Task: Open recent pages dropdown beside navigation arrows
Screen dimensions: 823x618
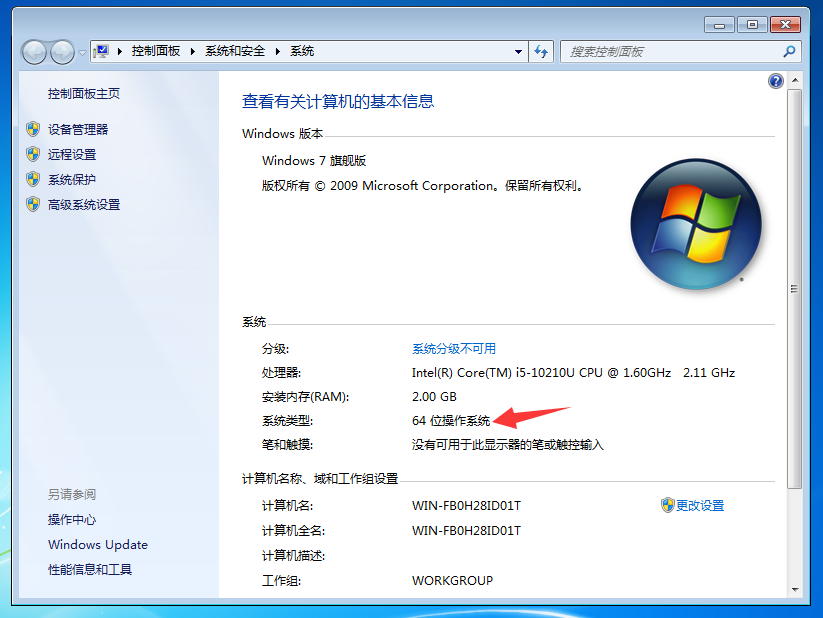Action: [x=82, y=53]
